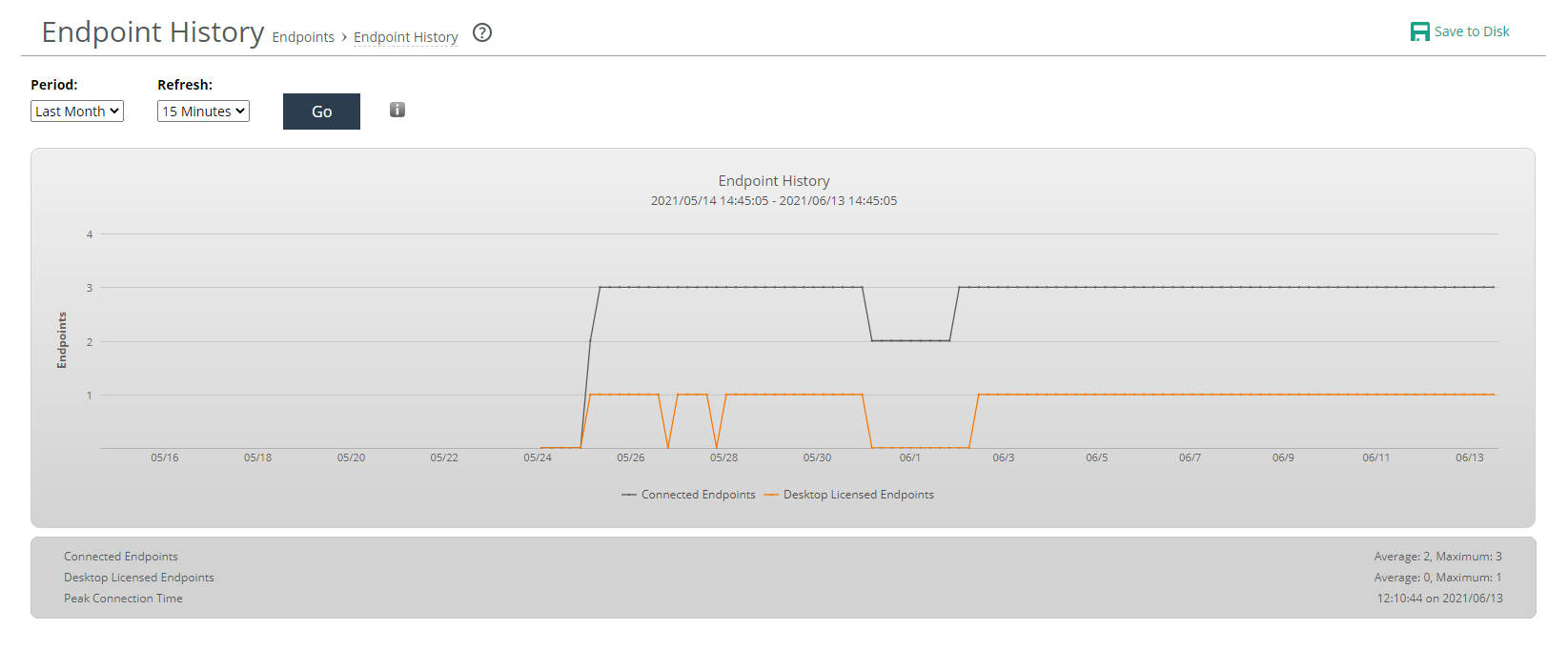Screen dimensions: 1568x650
Task: Click the chart title Endpoint History
Action: pyautogui.click(x=774, y=181)
